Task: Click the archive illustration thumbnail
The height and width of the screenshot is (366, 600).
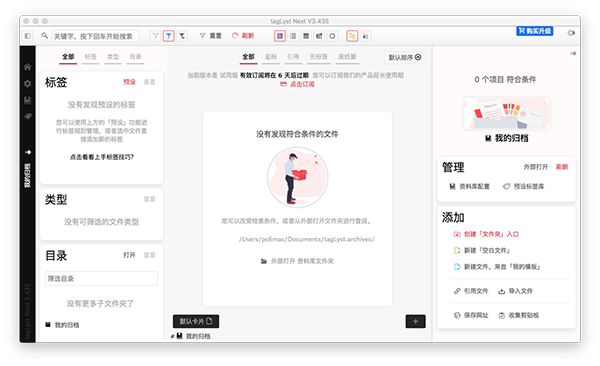Action: pos(506,113)
